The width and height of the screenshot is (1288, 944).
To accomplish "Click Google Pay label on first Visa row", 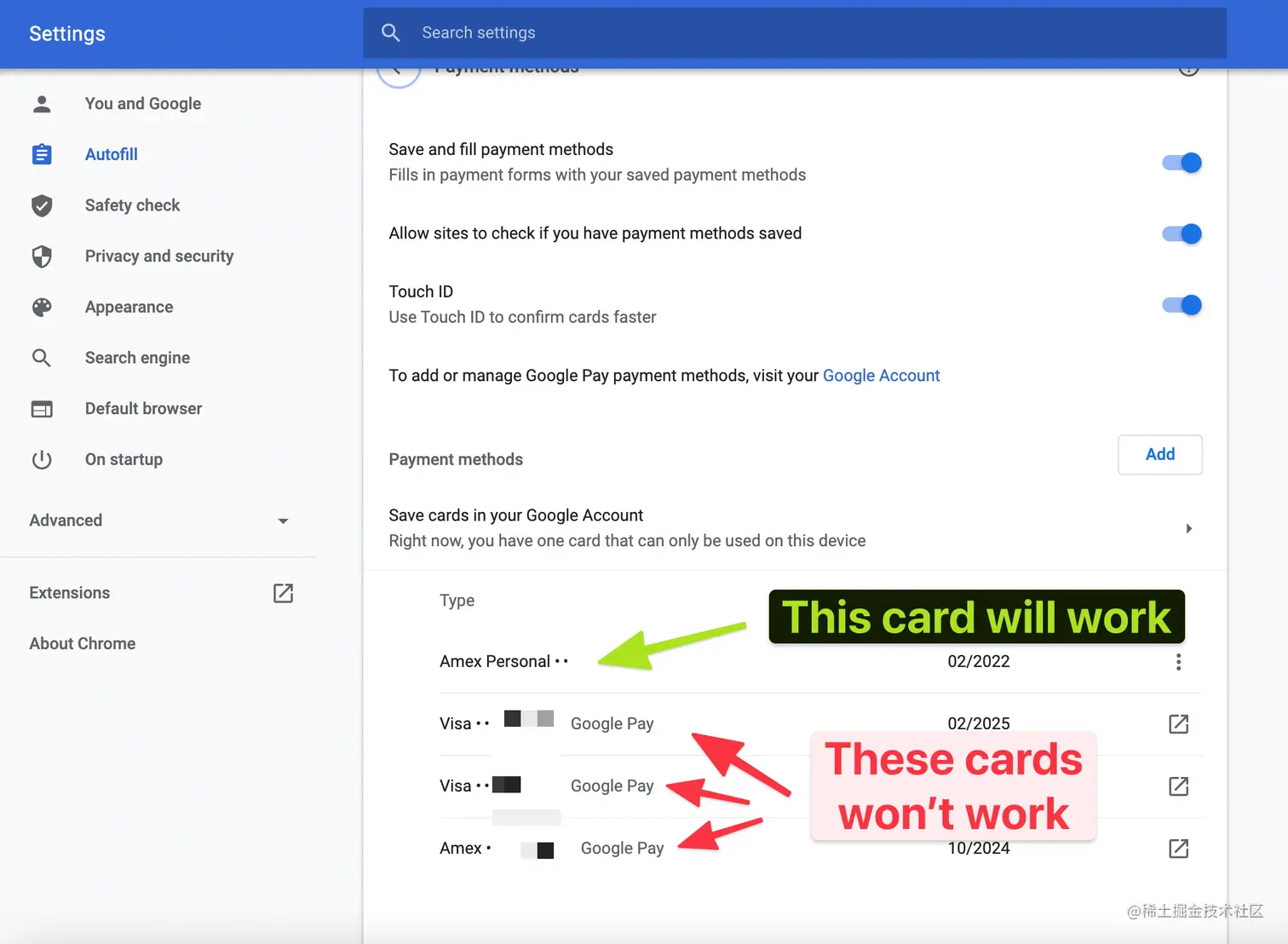I will point(612,724).
